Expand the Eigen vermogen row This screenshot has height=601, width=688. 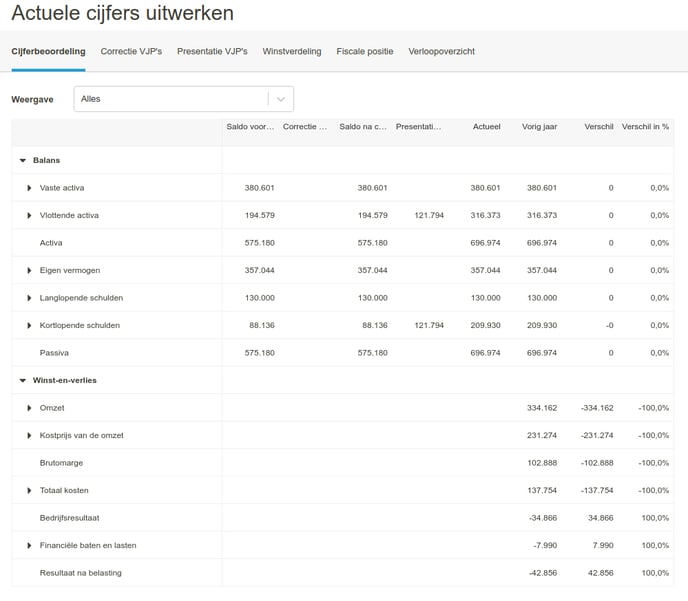tap(29, 270)
